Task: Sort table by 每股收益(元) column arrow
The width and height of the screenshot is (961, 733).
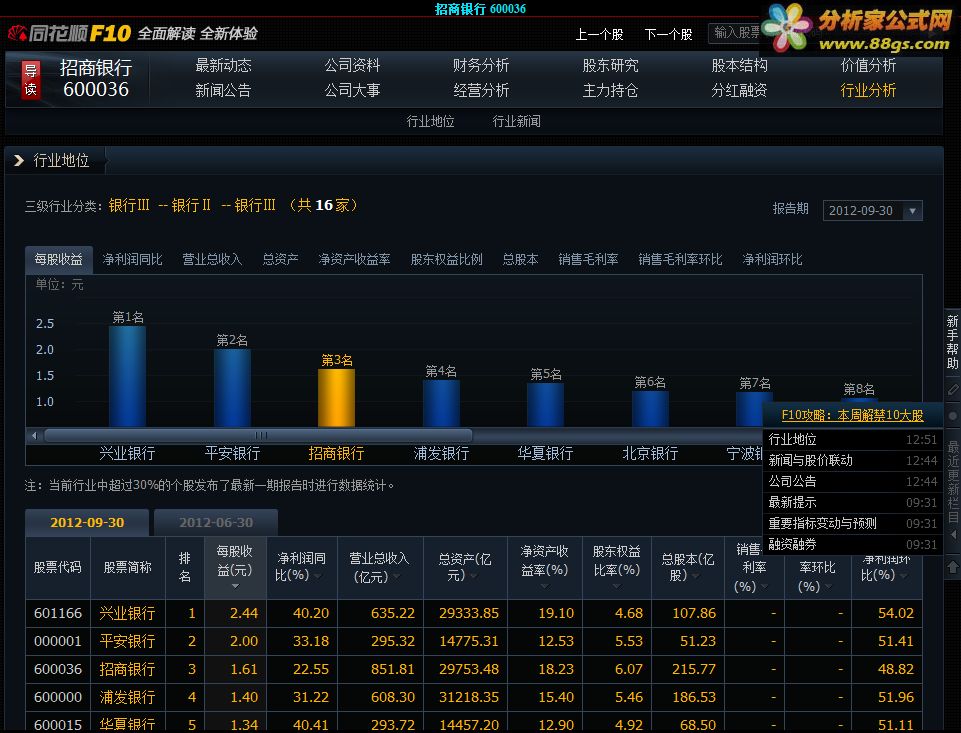Action: click(235, 587)
